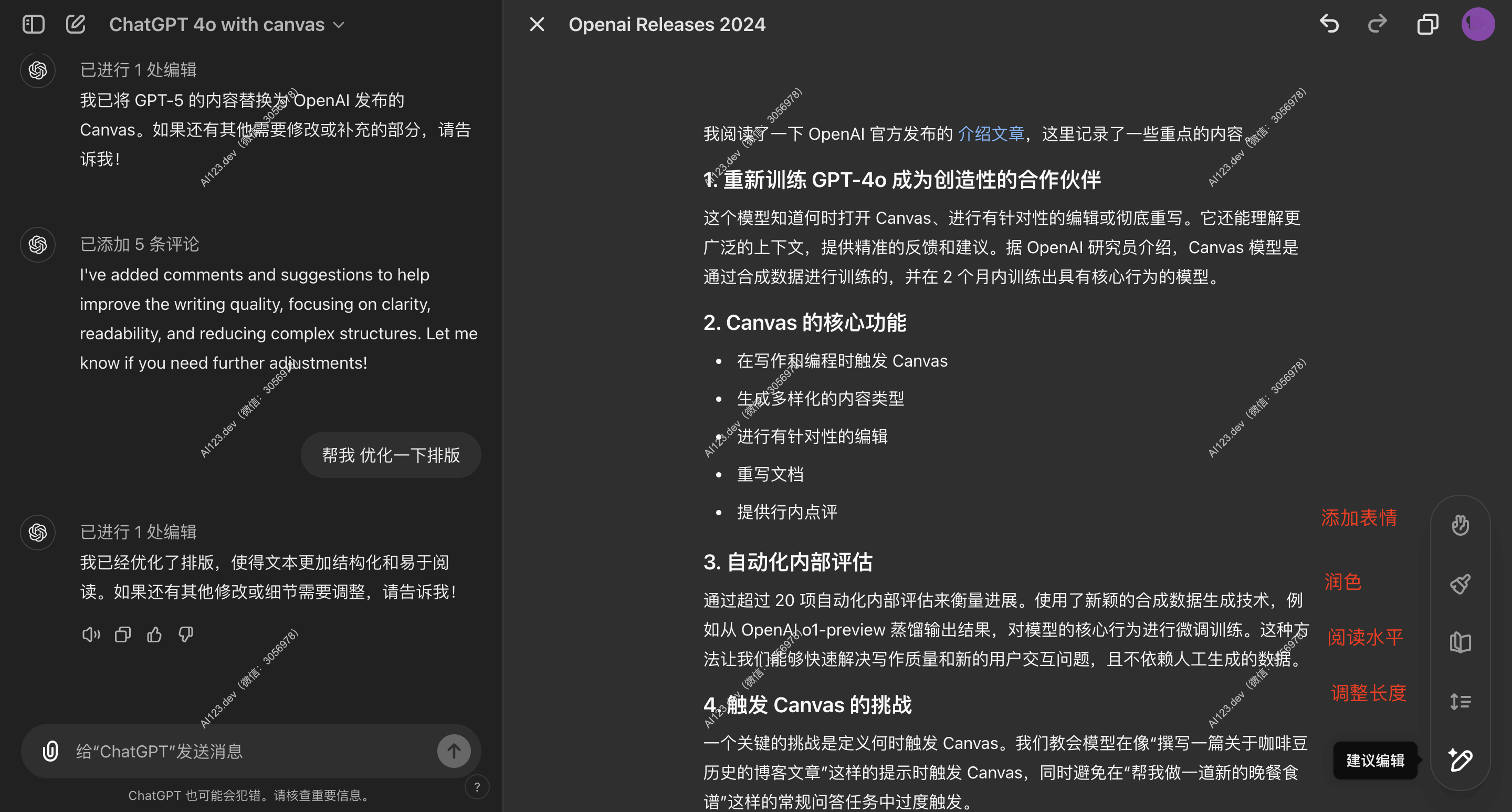Apply final polish with brush icon
Viewport: 1512px width, 812px height.
(1461, 583)
